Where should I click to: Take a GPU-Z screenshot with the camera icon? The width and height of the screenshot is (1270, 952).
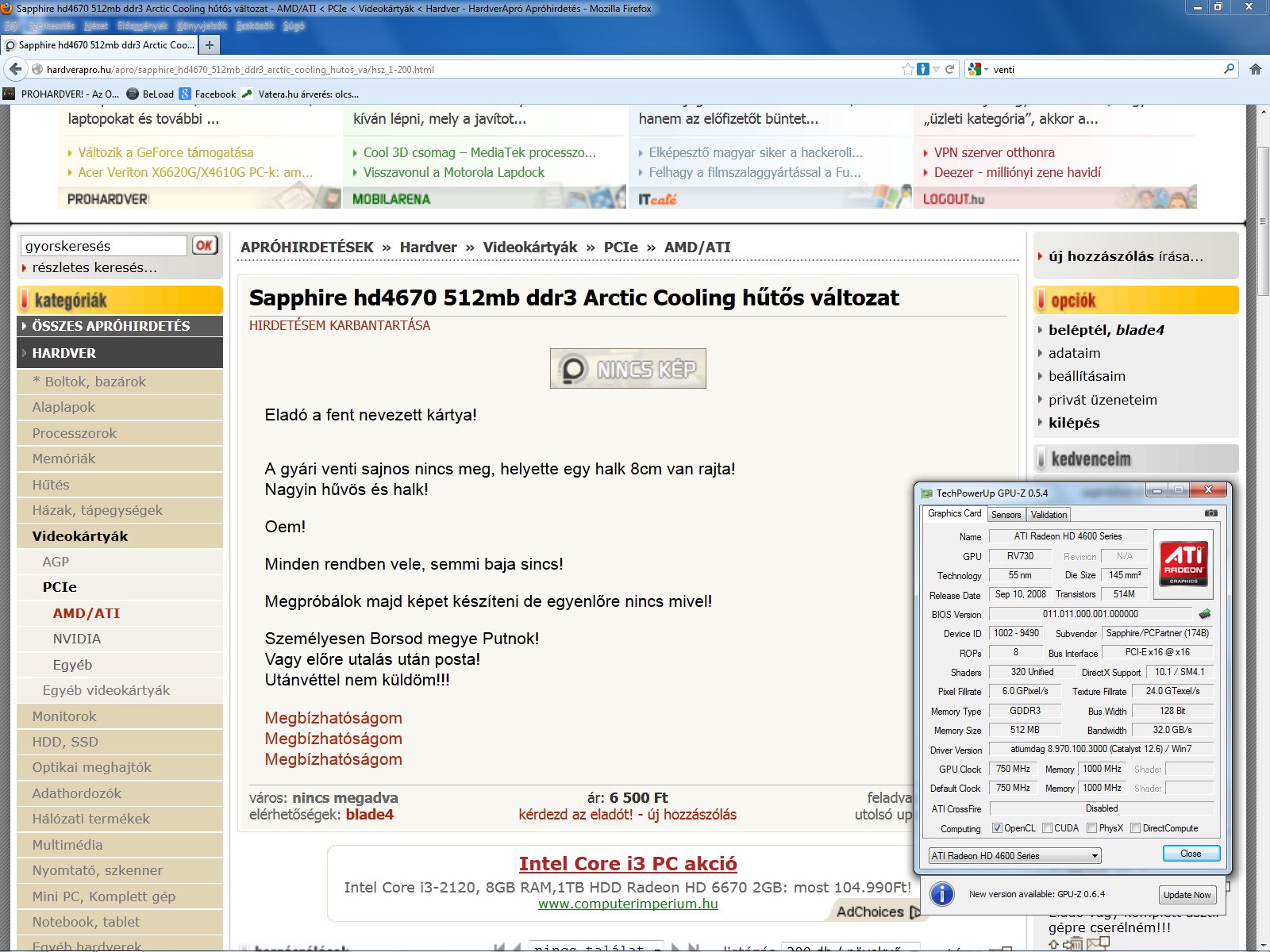(x=1211, y=513)
